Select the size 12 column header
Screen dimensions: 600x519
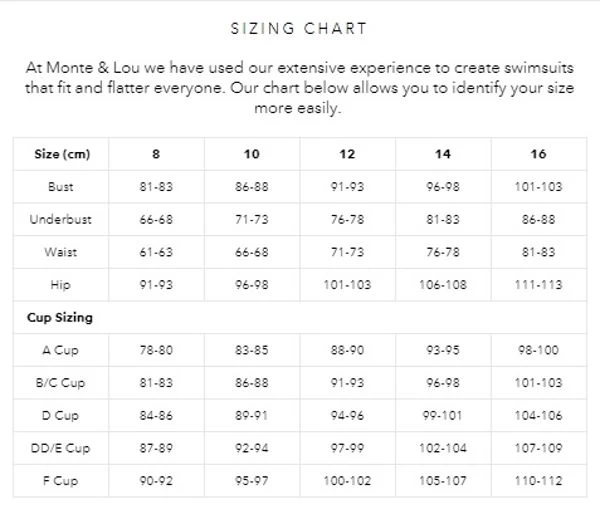point(347,154)
